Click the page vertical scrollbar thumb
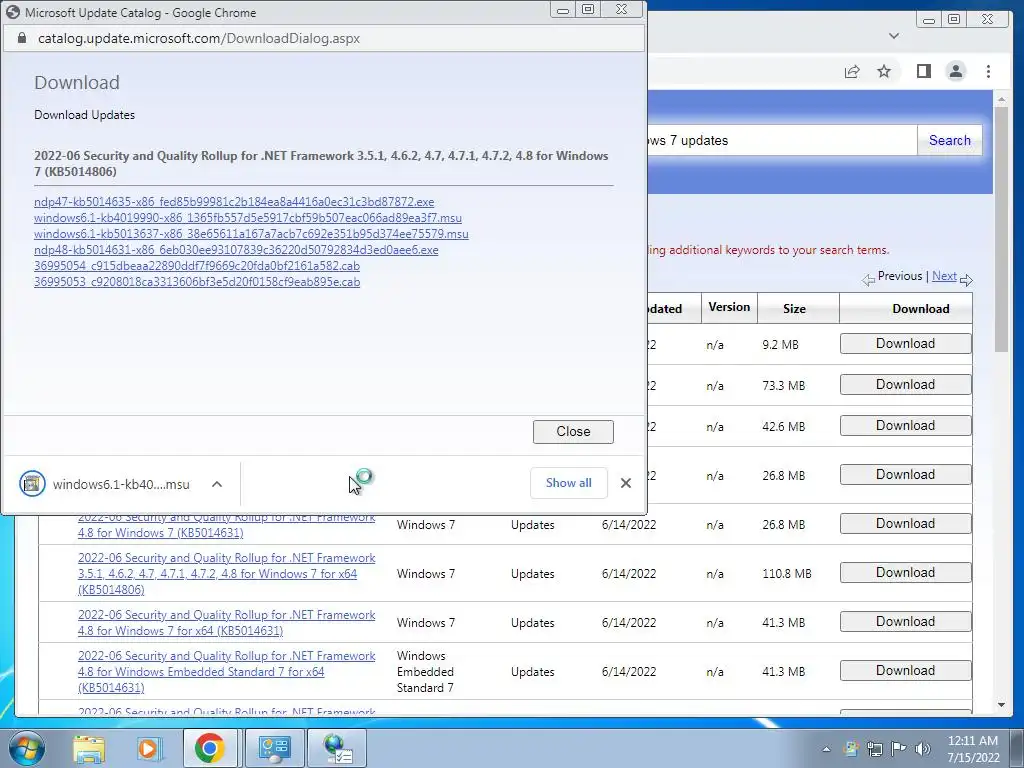Viewport: 1024px width, 768px height. tap(1001, 229)
